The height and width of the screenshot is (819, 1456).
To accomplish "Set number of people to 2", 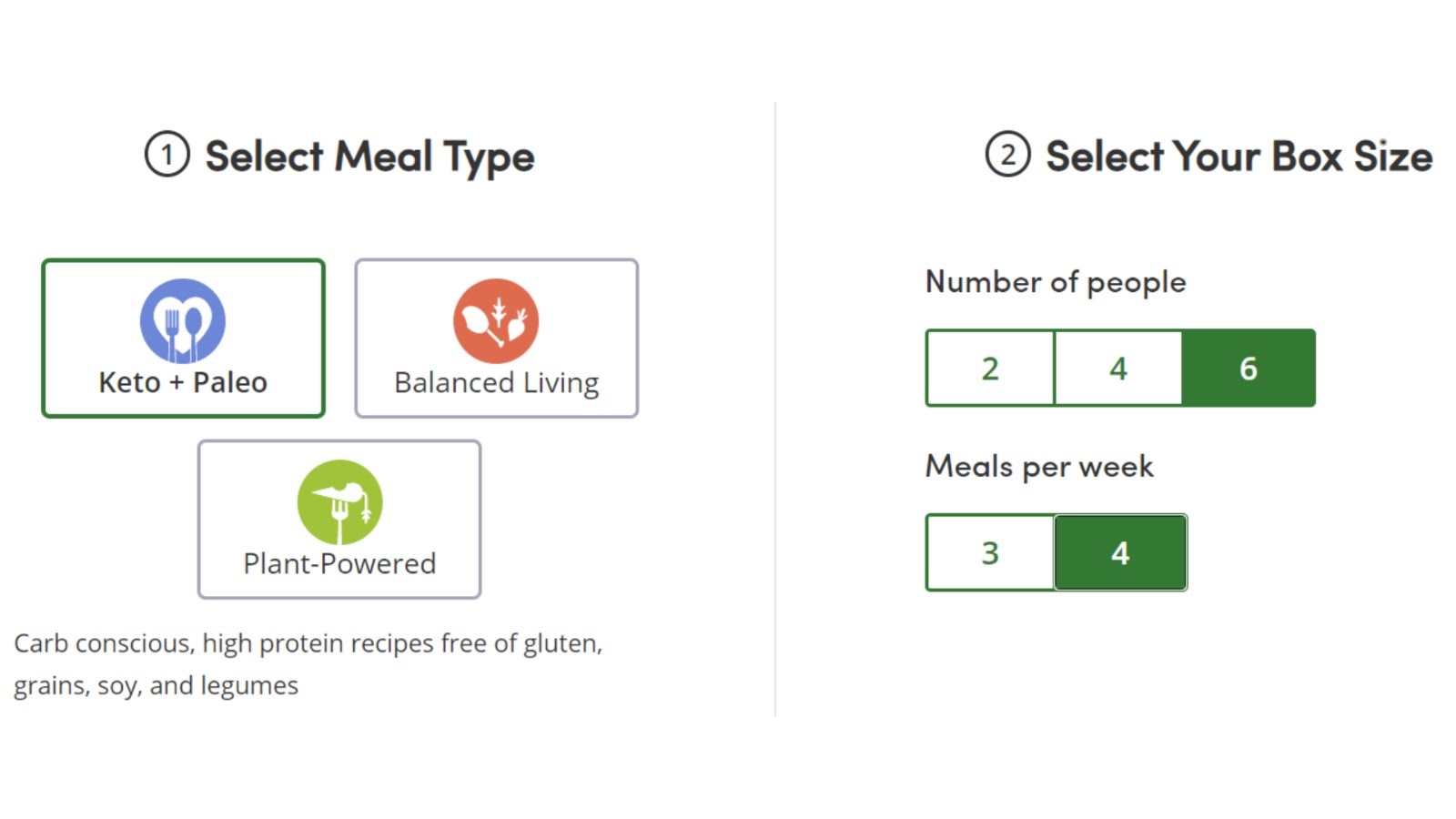I will pyautogui.click(x=990, y=368).
